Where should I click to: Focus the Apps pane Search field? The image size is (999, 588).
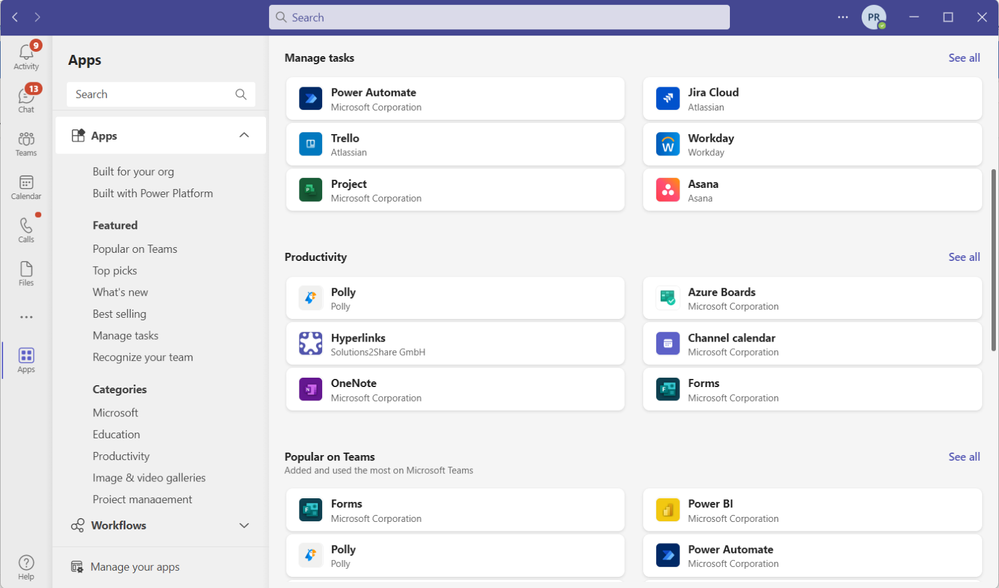[161, 94]
